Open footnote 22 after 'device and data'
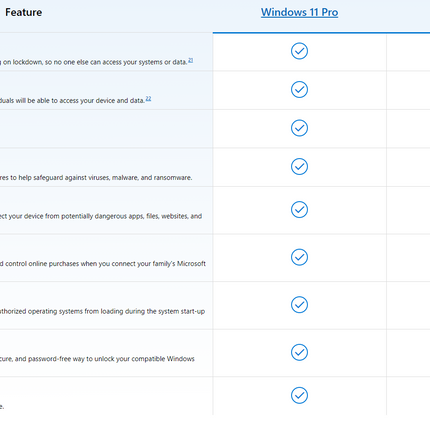The image size is (430, 430). point(148,99)
